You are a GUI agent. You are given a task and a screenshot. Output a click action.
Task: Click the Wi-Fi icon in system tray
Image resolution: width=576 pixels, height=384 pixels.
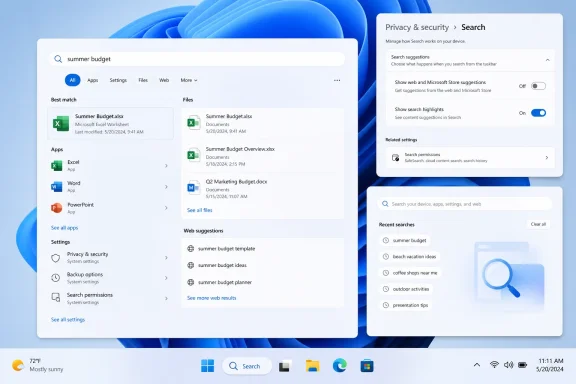pyautogui.click(x=494, y=365)
